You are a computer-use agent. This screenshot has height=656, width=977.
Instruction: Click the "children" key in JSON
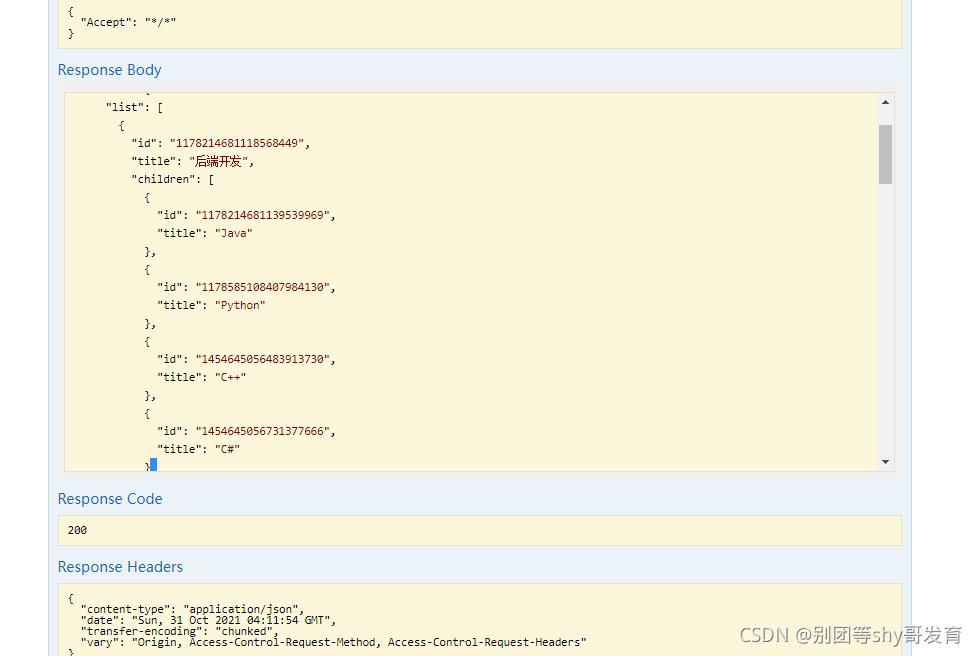click(x=166, y=179)
